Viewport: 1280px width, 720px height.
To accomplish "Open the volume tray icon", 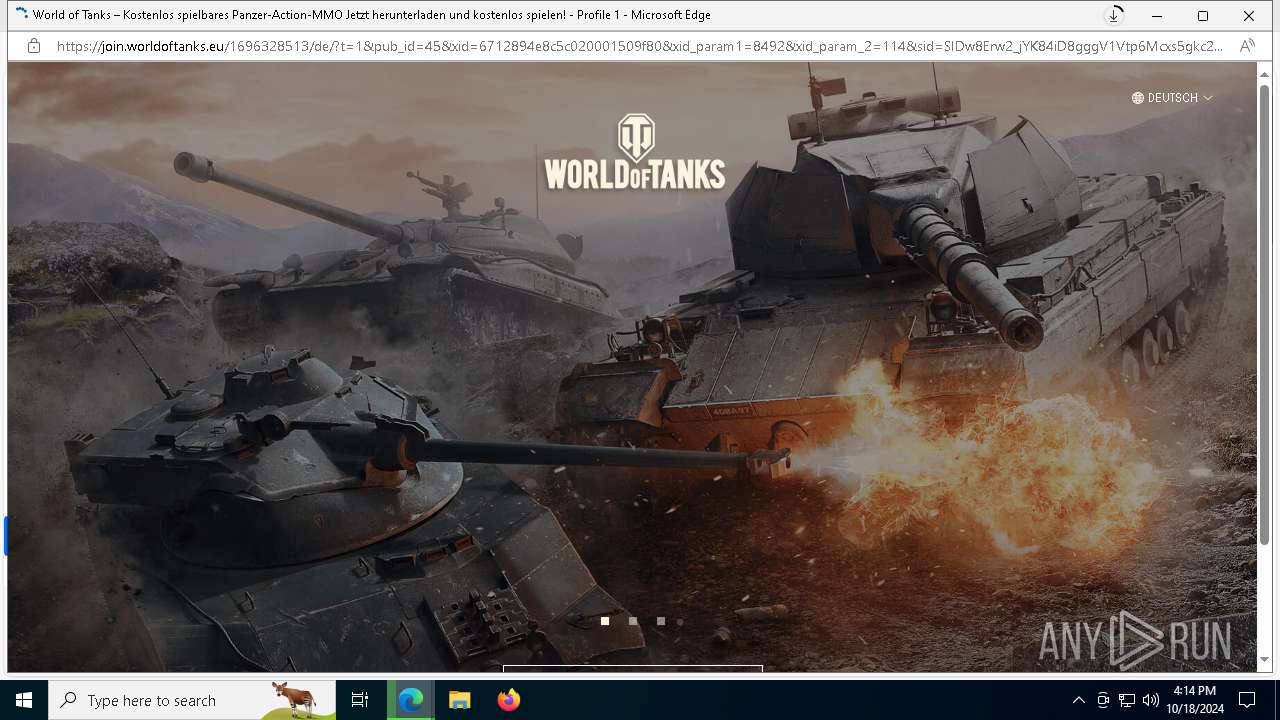I will [1151, 700].
